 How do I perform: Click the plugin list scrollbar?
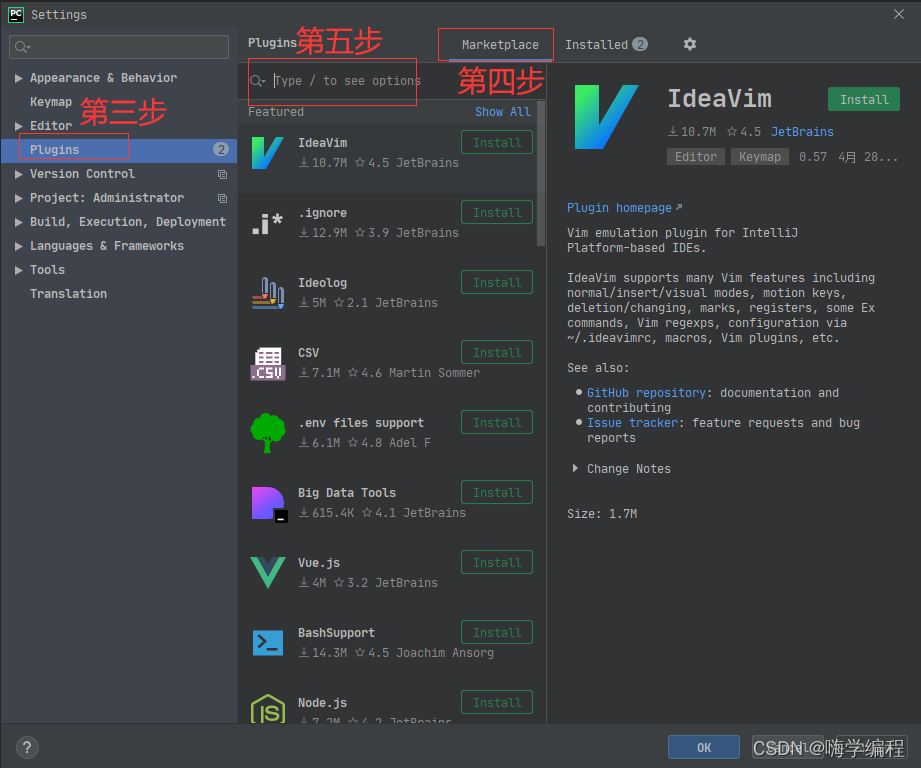coord(541,174)
